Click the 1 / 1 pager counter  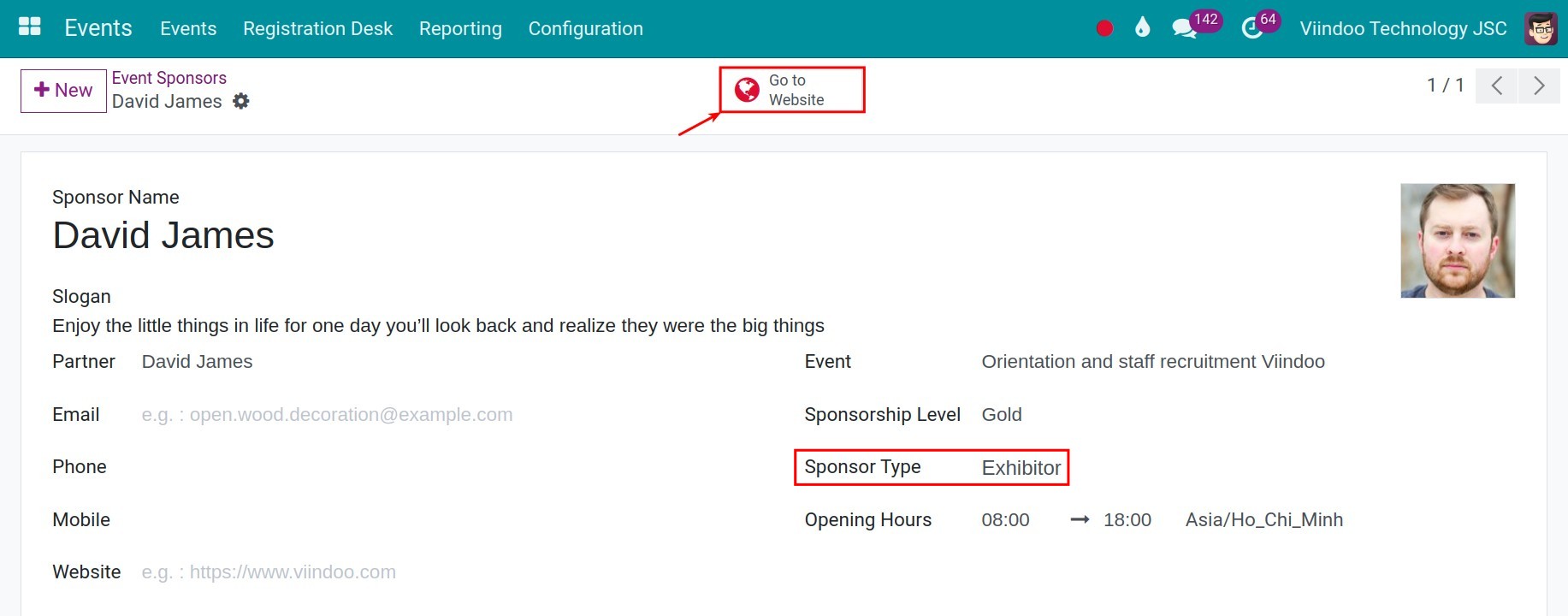click(x=1446, y=86)
